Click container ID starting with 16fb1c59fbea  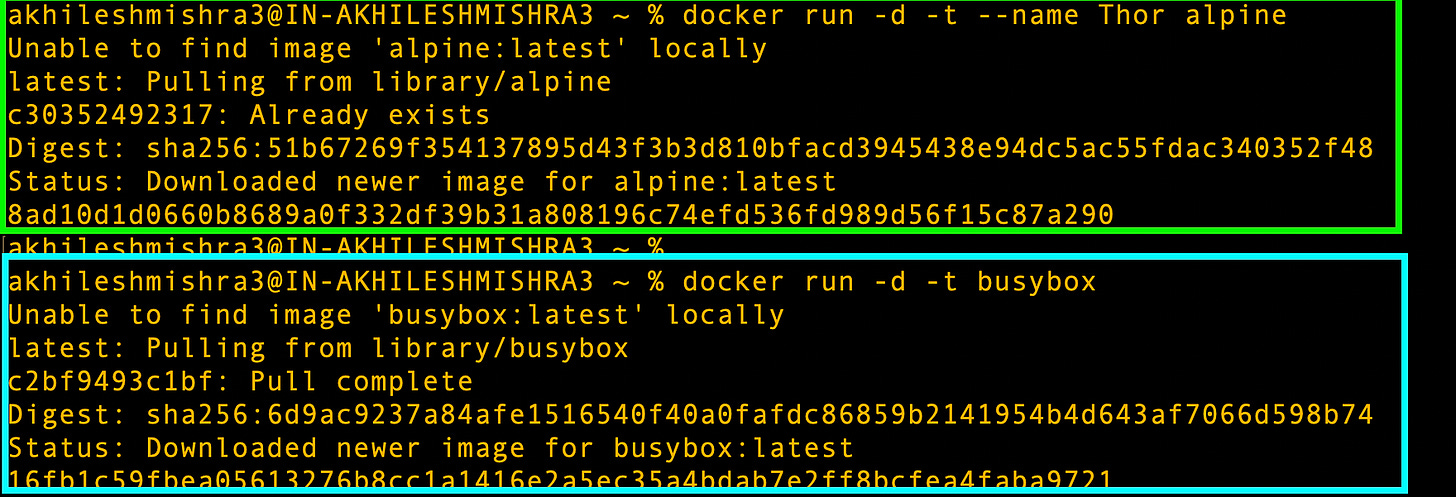(561, 478)
